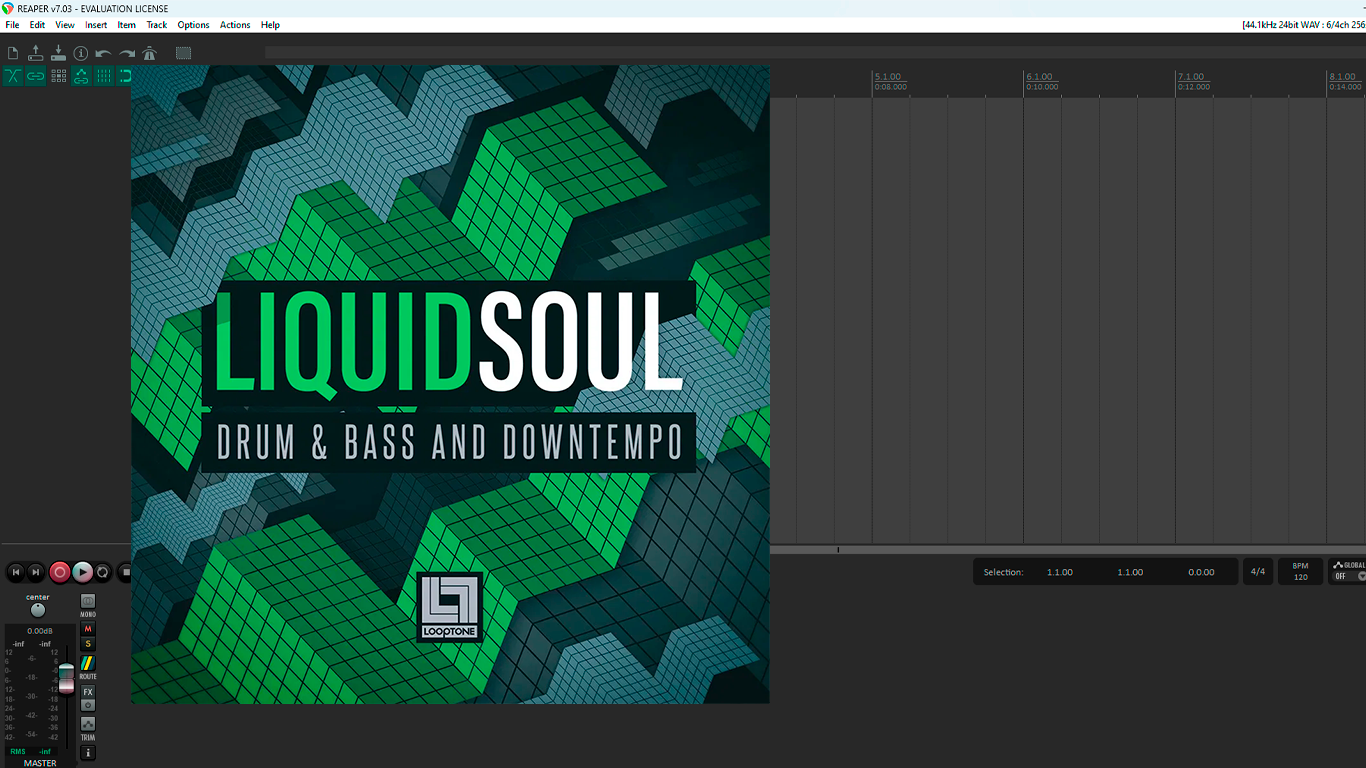The width and height of the screenshot is (1366, 768).
Task: Open master TRIM envelope button
Action: (88, 724)
